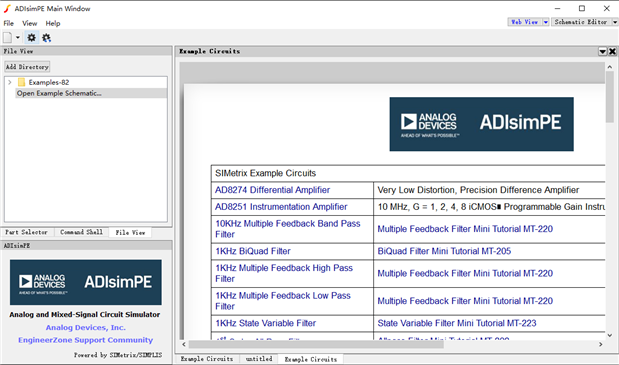Click the ADIsimPE banner in web view
The width and height of the screenshot is (619, 365).
[482, 124]
